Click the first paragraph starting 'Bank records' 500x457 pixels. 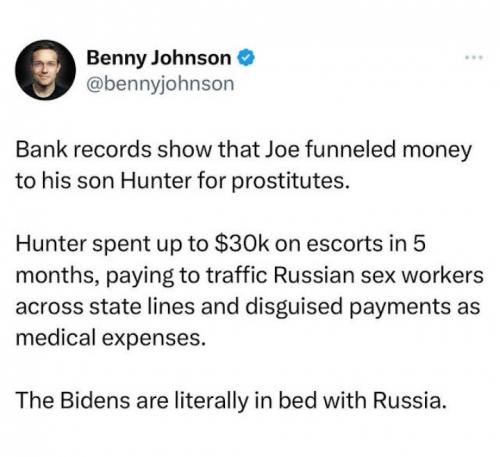click(244, 165)
